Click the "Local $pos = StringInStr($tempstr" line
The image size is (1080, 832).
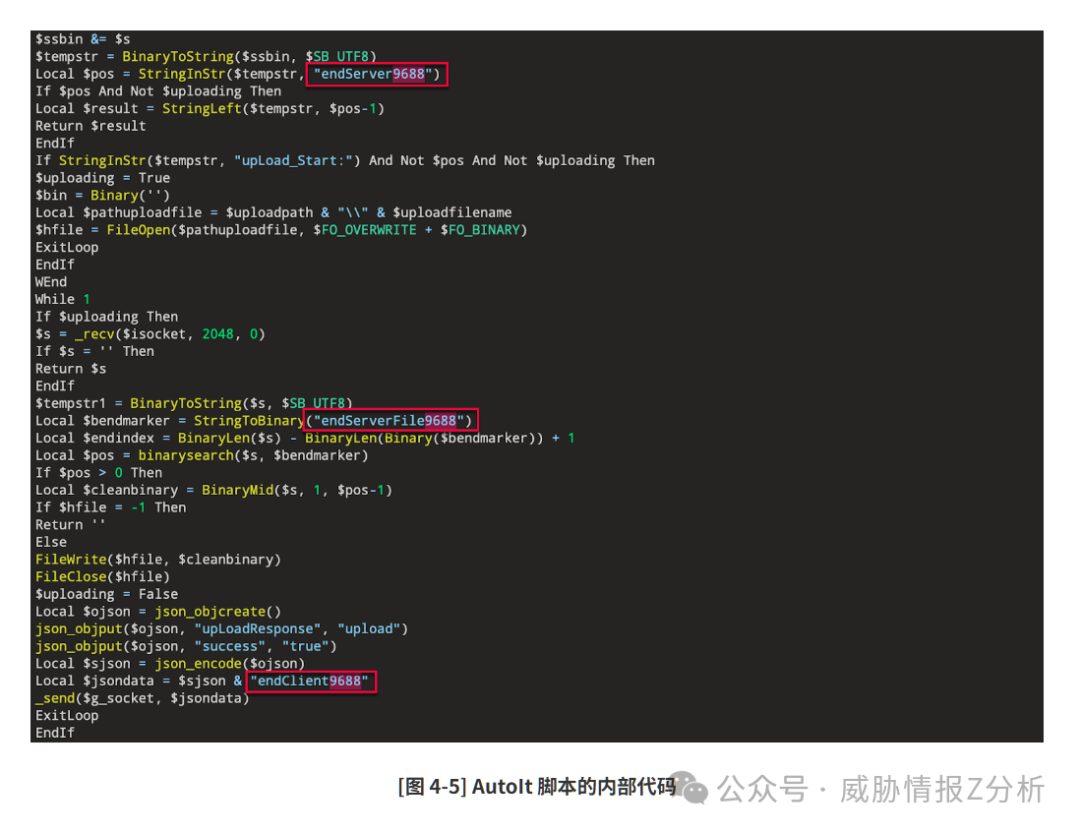[238, 74]
